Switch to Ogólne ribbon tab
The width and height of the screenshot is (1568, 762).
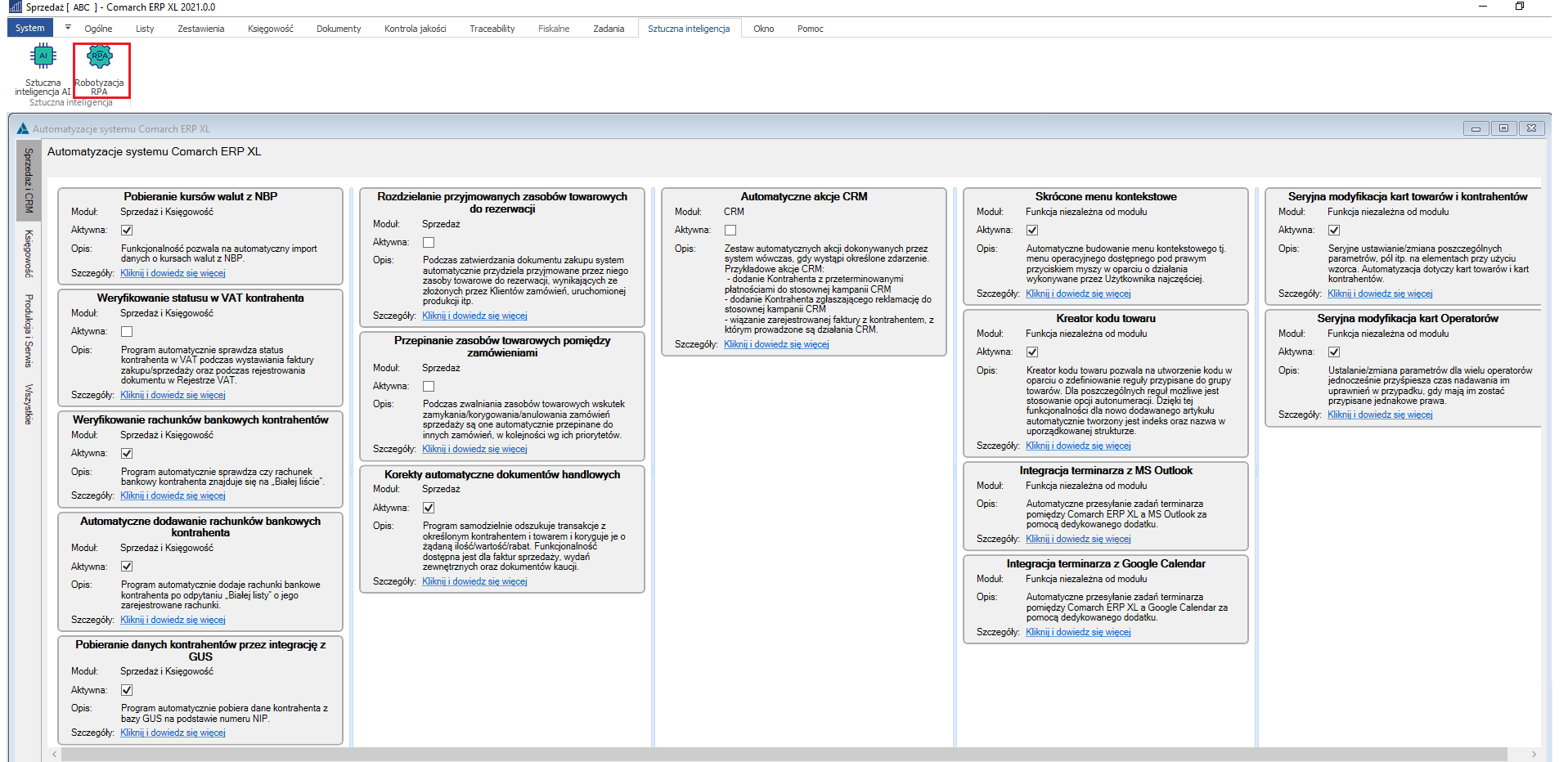point(98,29)
